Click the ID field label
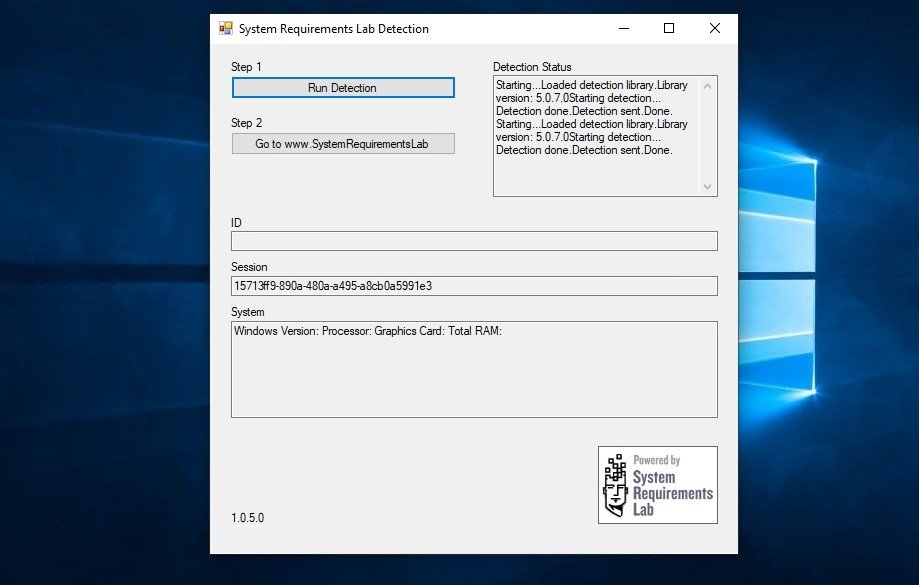 (236, 223)
